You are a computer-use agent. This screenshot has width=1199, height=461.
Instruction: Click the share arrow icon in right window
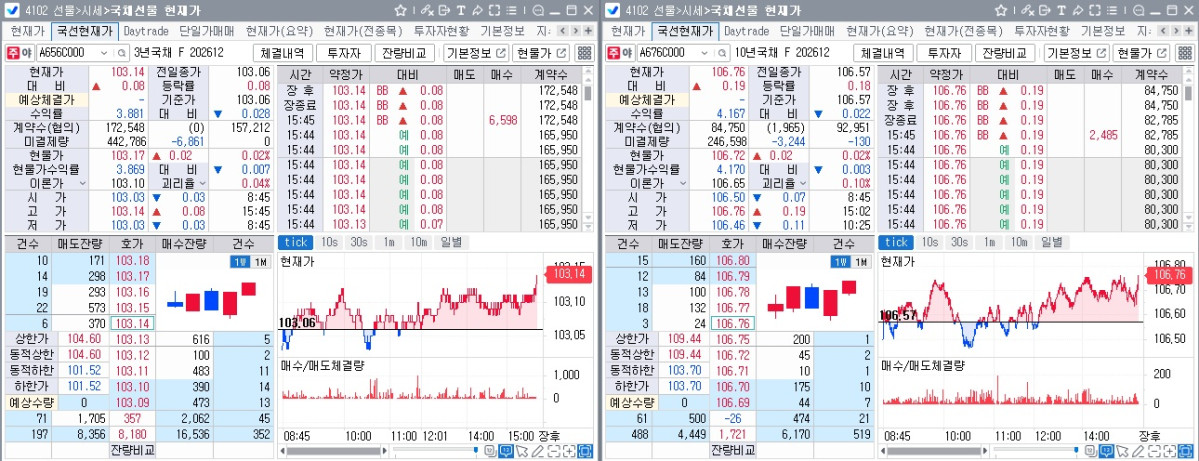click(1078, 11)
